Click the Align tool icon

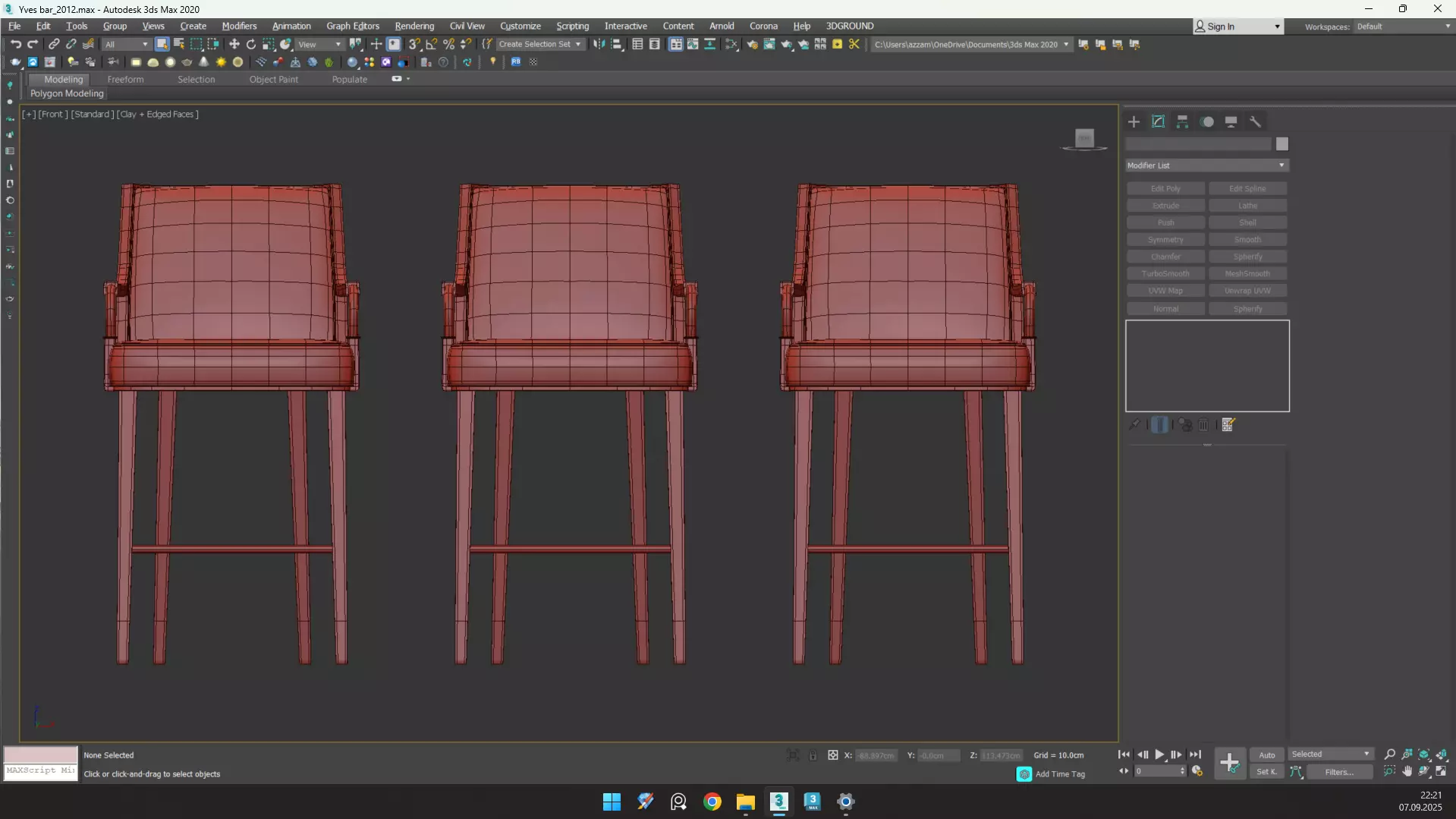click(617, 44)
